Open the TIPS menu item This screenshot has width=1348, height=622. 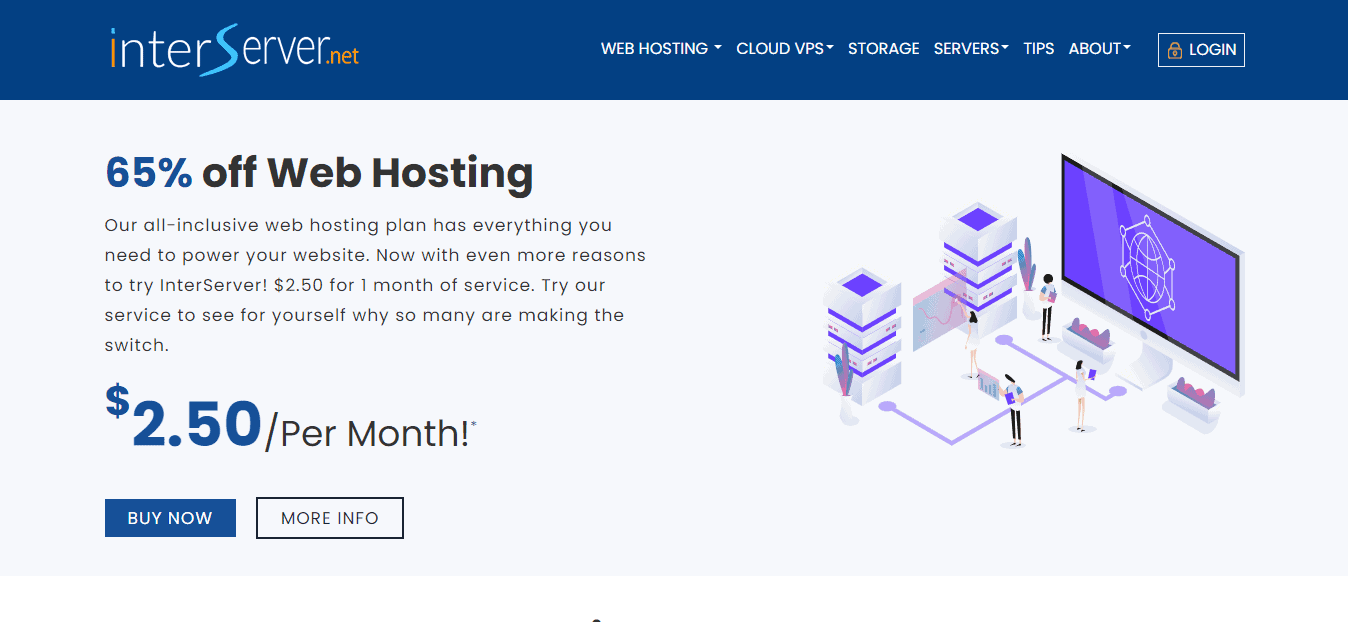point(1038,48)
